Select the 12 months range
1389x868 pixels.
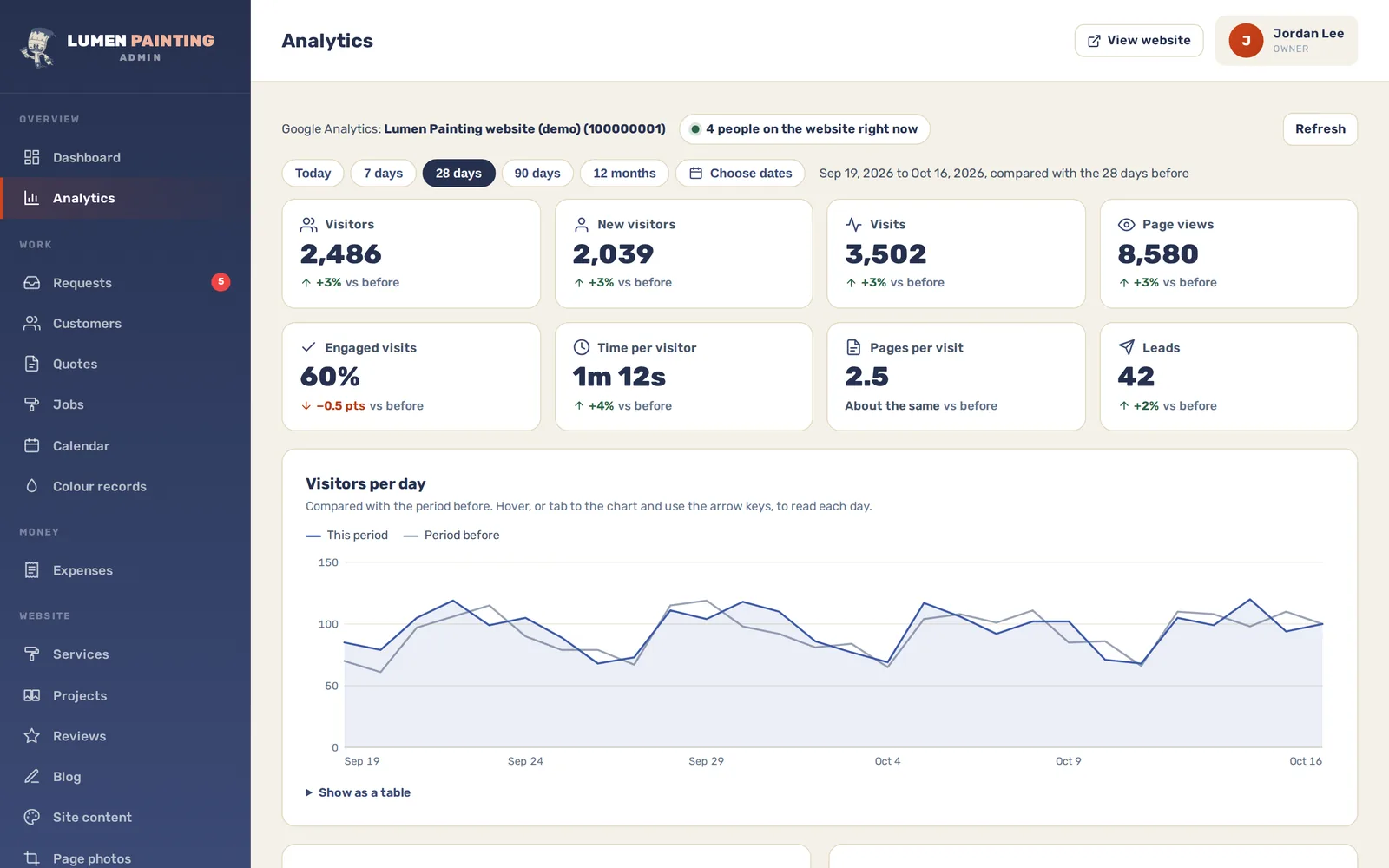tap(624, 173)
